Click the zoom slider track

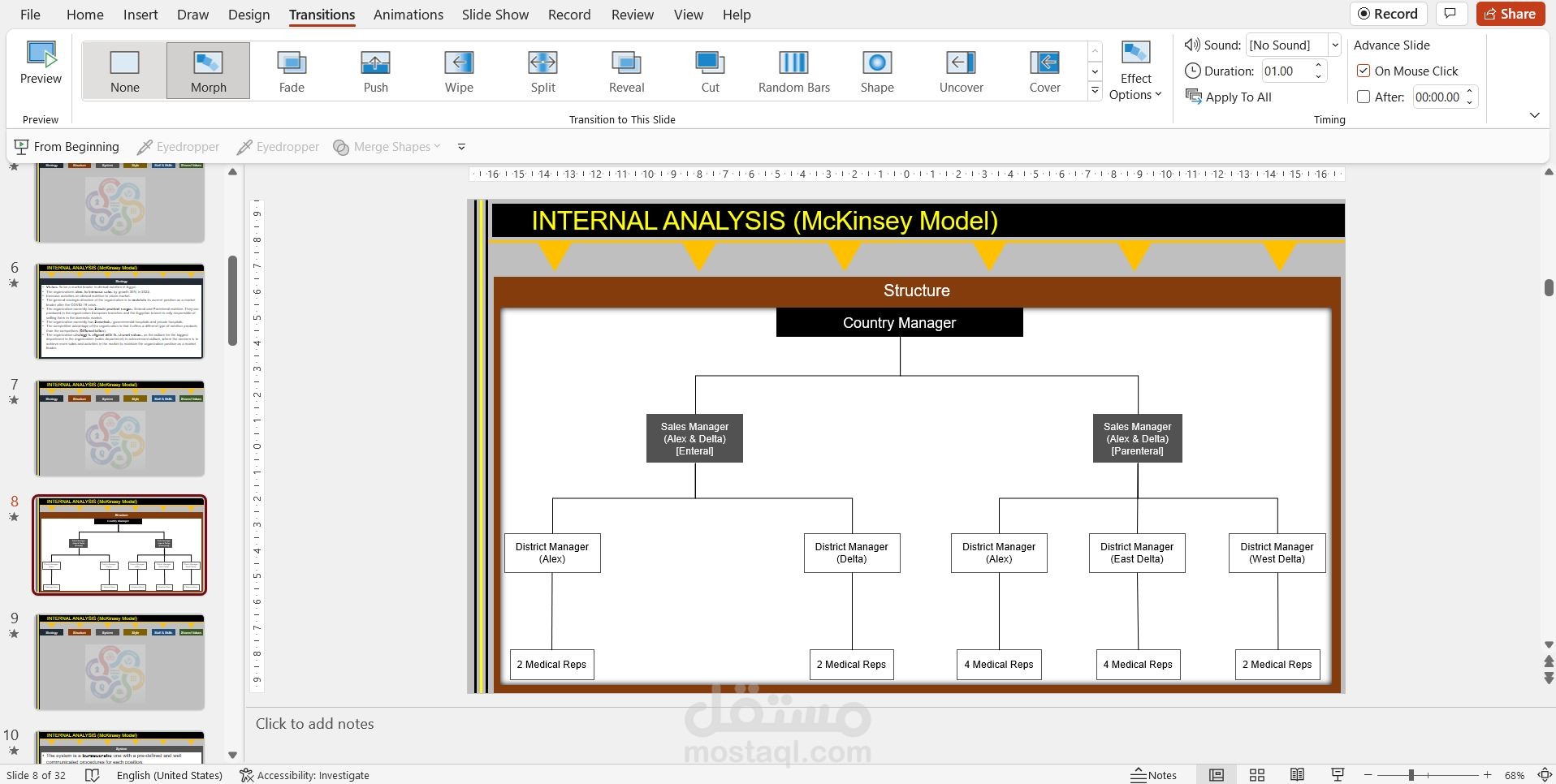pos(1428,775)
